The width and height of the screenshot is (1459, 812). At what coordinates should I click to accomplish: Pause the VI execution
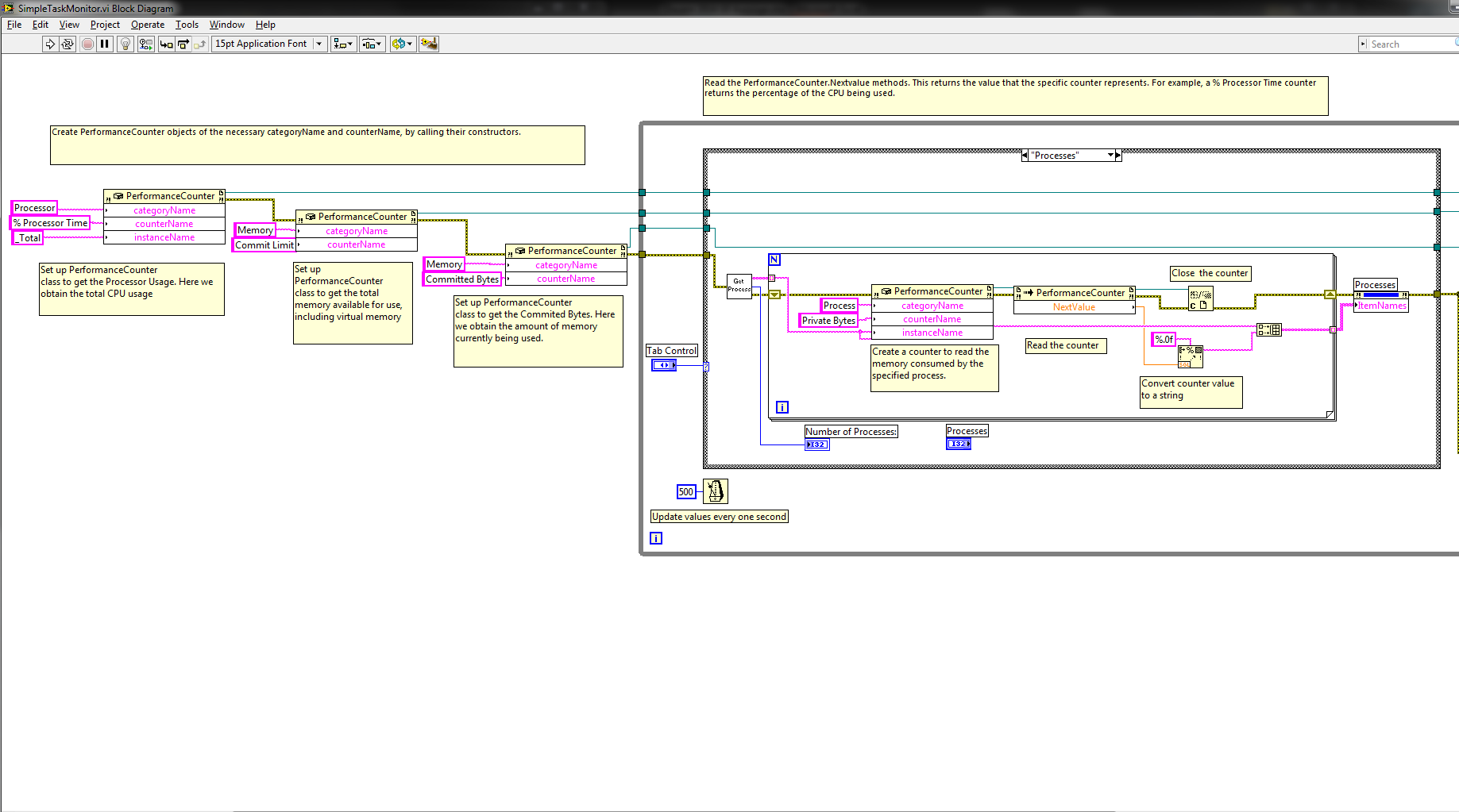coord(105,44)
